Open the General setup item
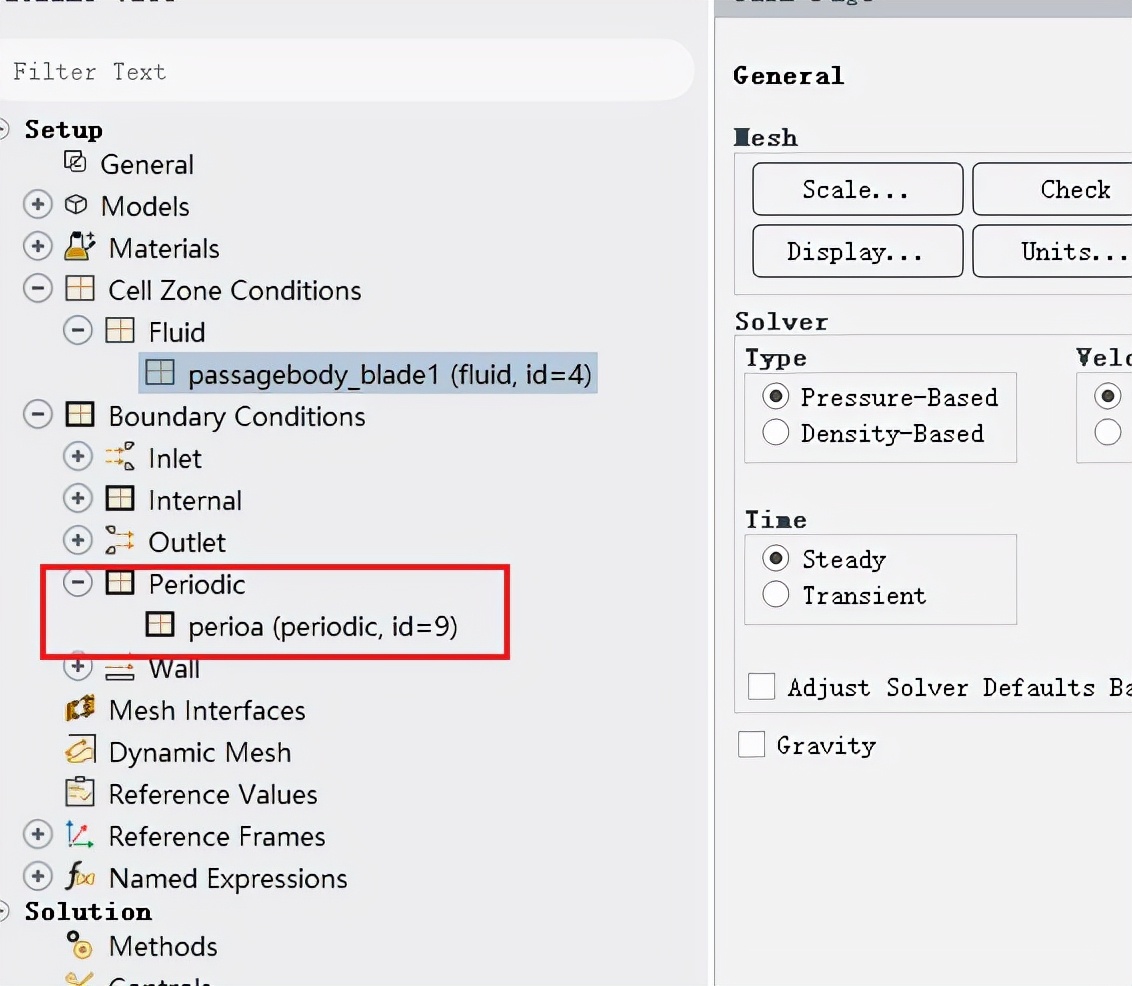 (146, 164)
